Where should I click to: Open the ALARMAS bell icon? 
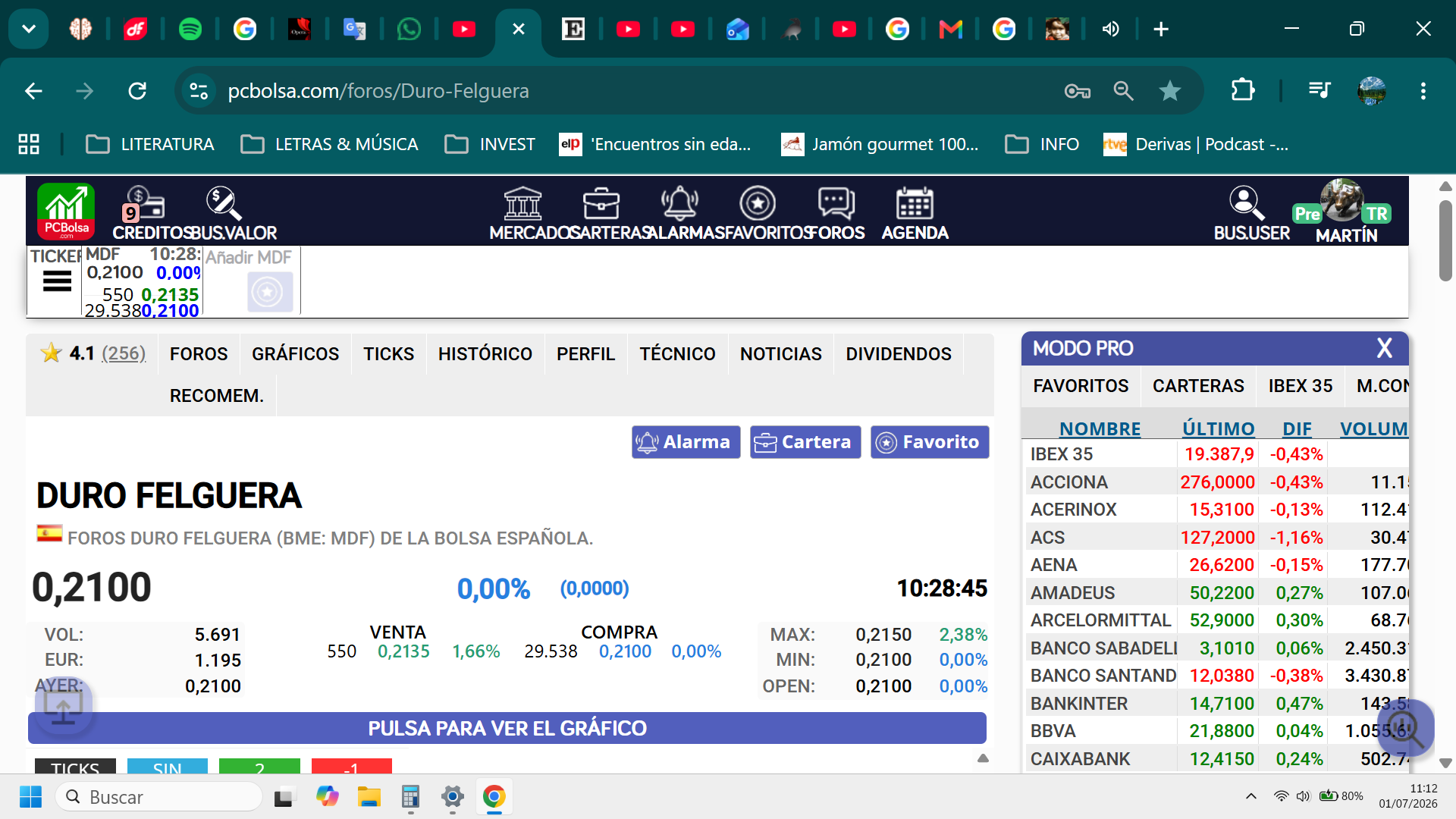point(679,203)
